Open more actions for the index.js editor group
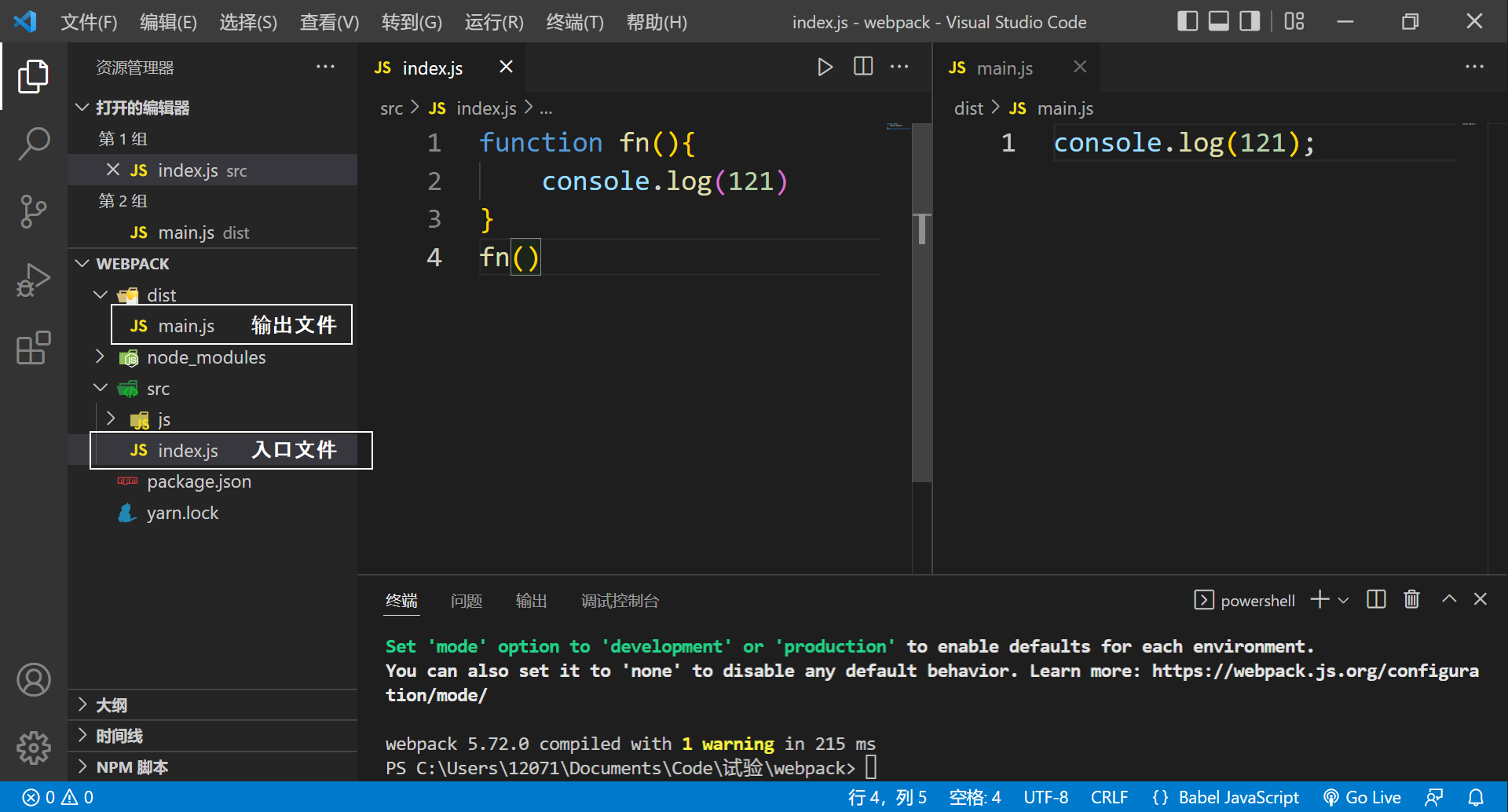 [x=899, y=68]
